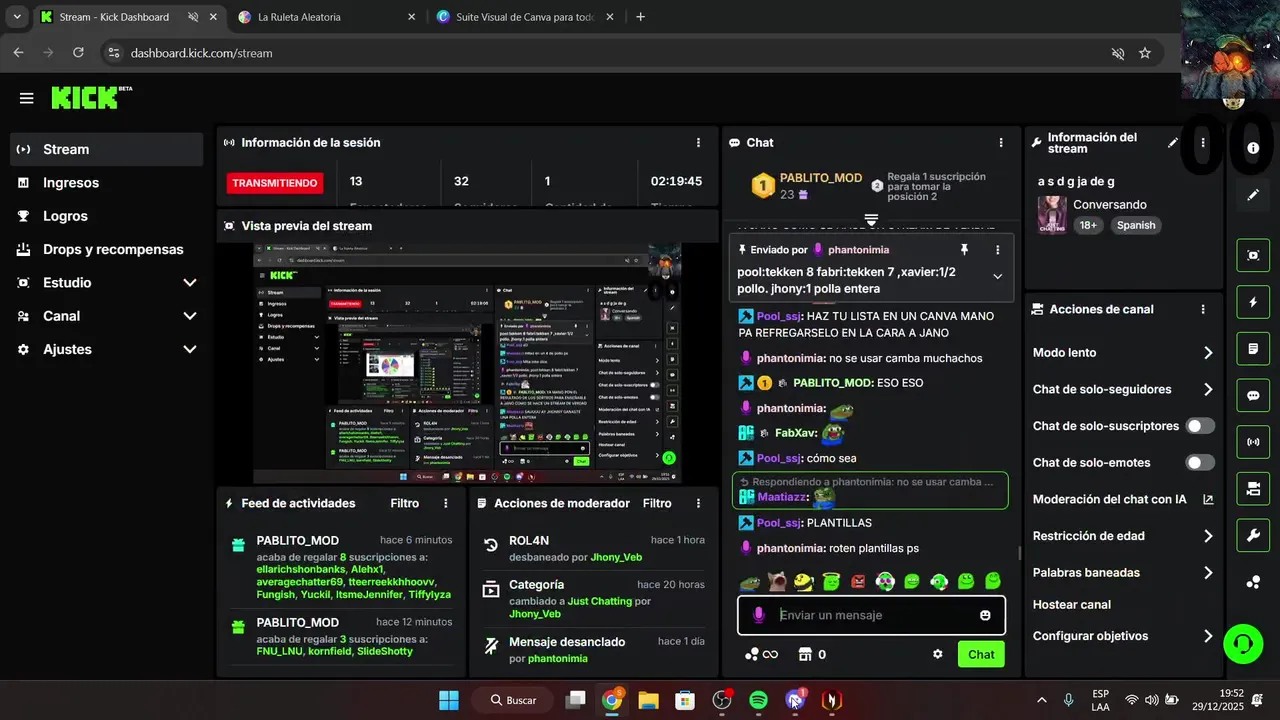Open the Just Chatting category link
The height and width of the screenshot is (720, 1280).
click(600, 601)
